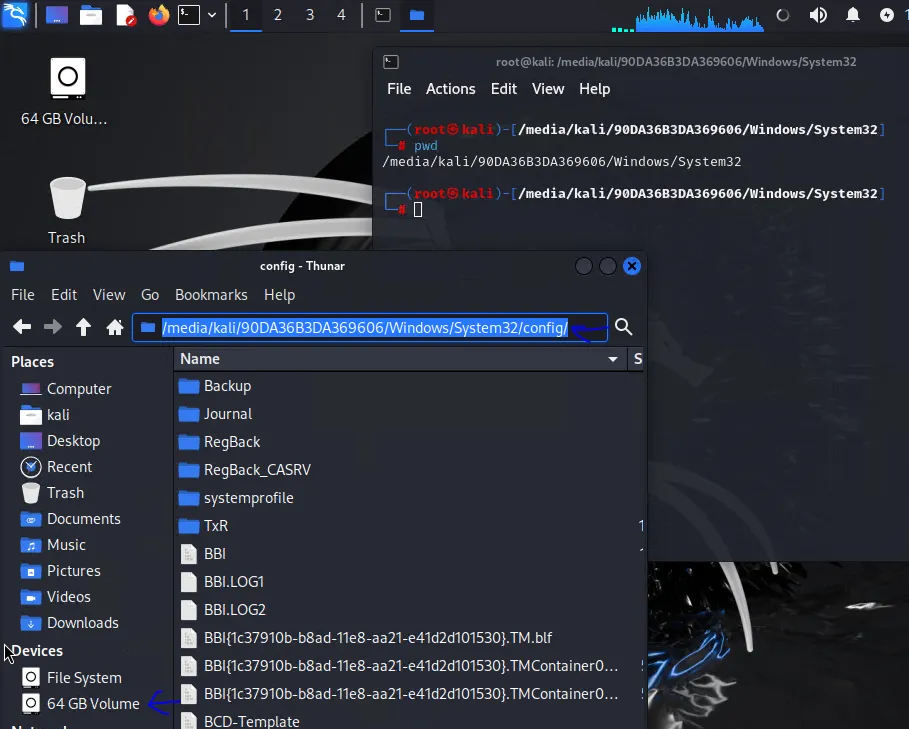Switch to workspace 4
909x729 pixels.
pos(341,15)
